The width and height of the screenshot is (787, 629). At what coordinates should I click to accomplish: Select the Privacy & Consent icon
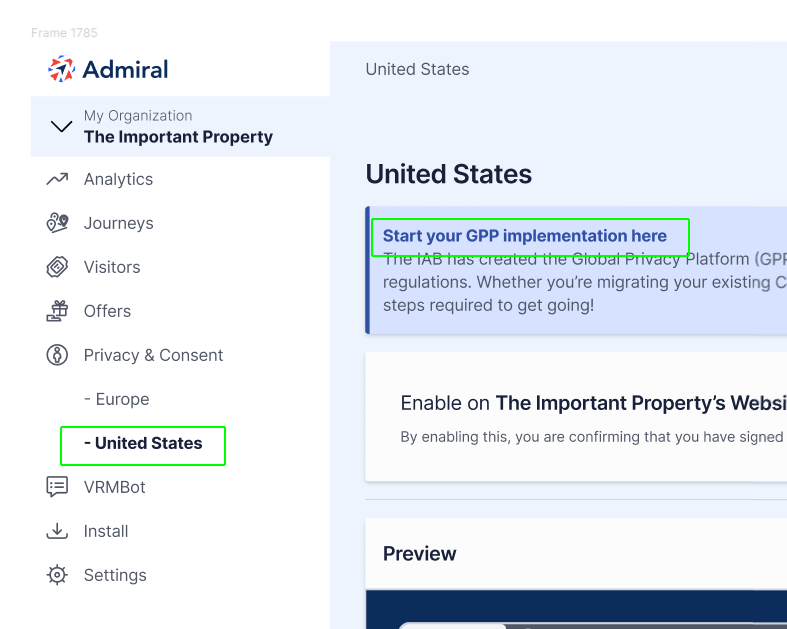point(57,355)
